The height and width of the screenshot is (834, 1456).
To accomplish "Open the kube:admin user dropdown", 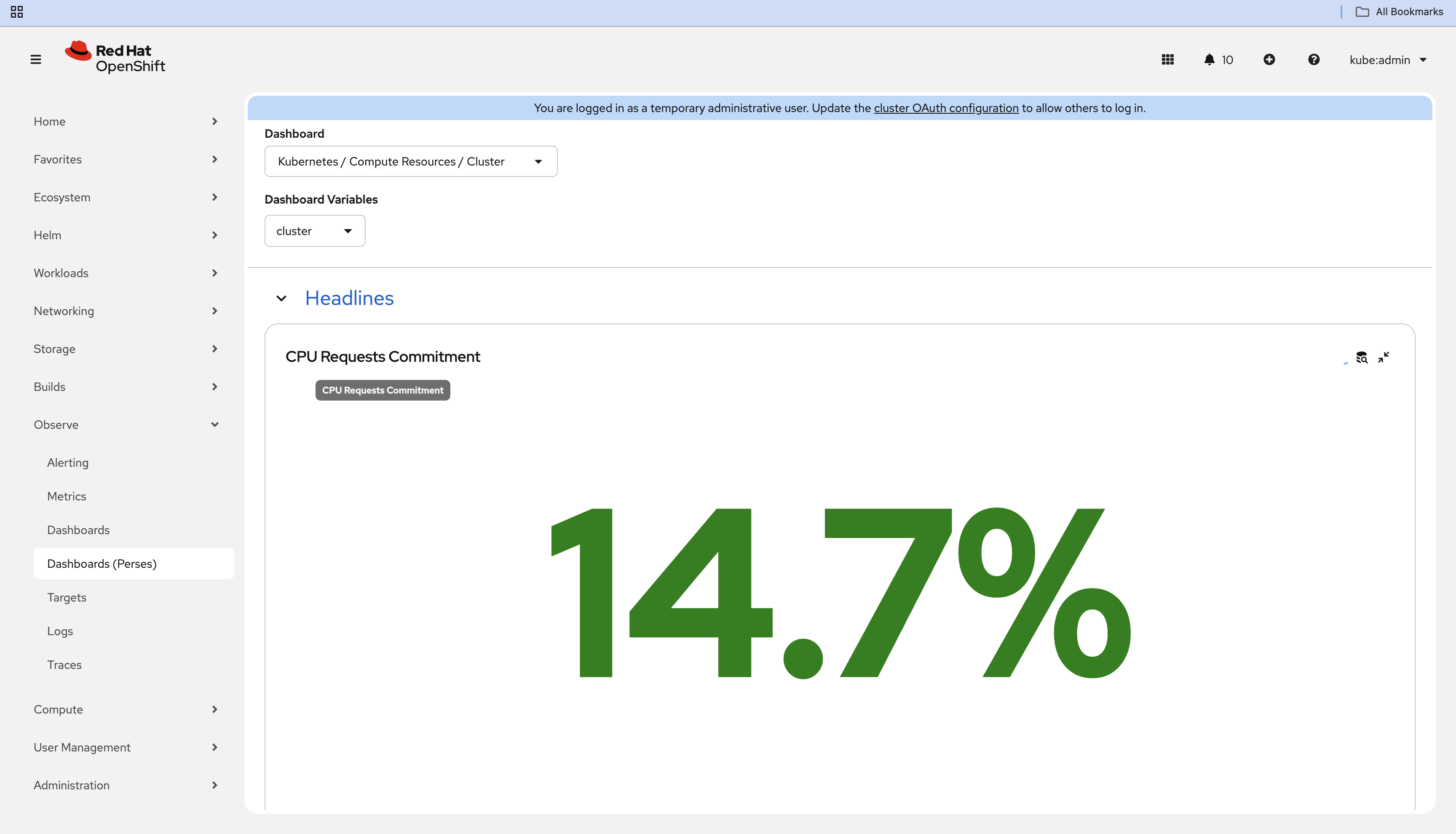I will (x=1387, y=59).
